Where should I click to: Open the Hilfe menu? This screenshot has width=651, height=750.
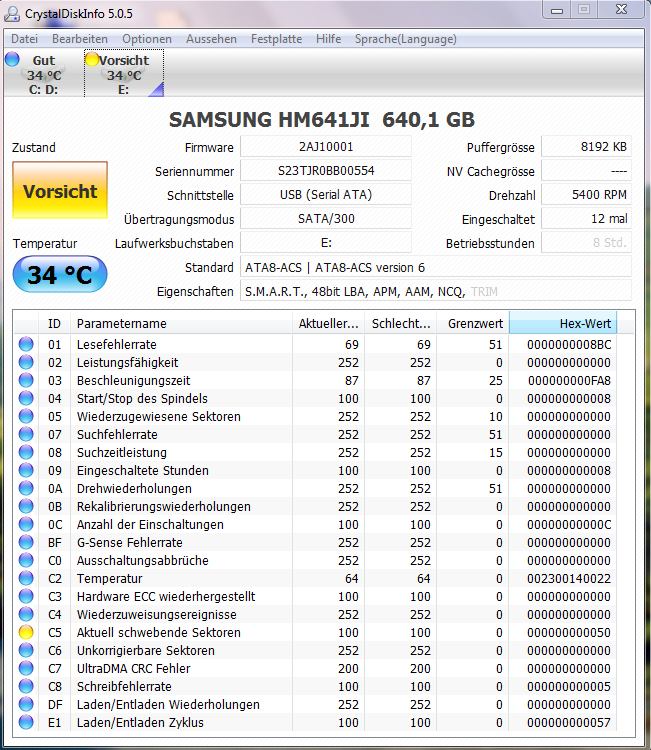pyautogui.click(x=329, y=39)
